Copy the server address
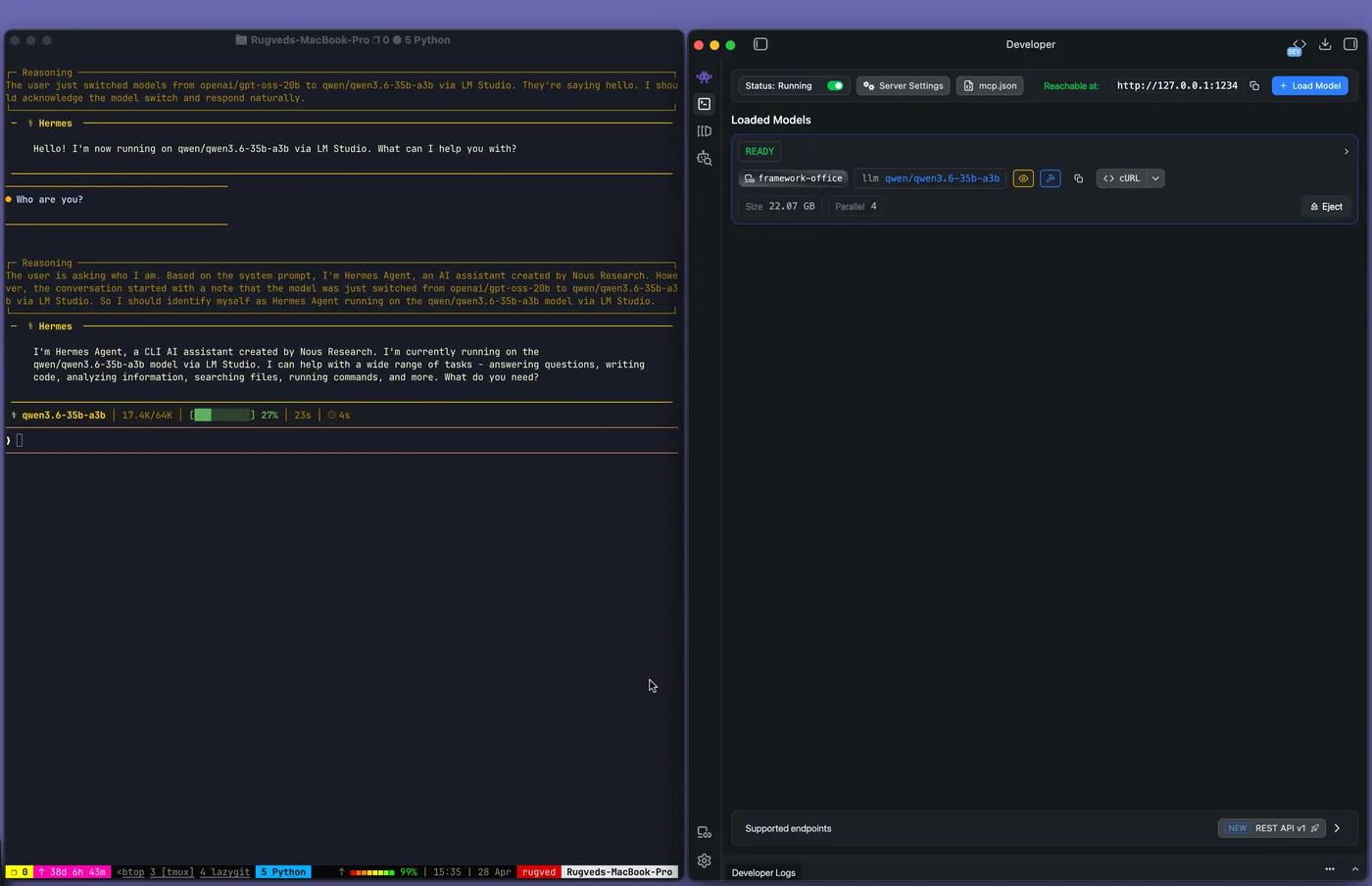The image size is (1372, 886). (1254, 86)
